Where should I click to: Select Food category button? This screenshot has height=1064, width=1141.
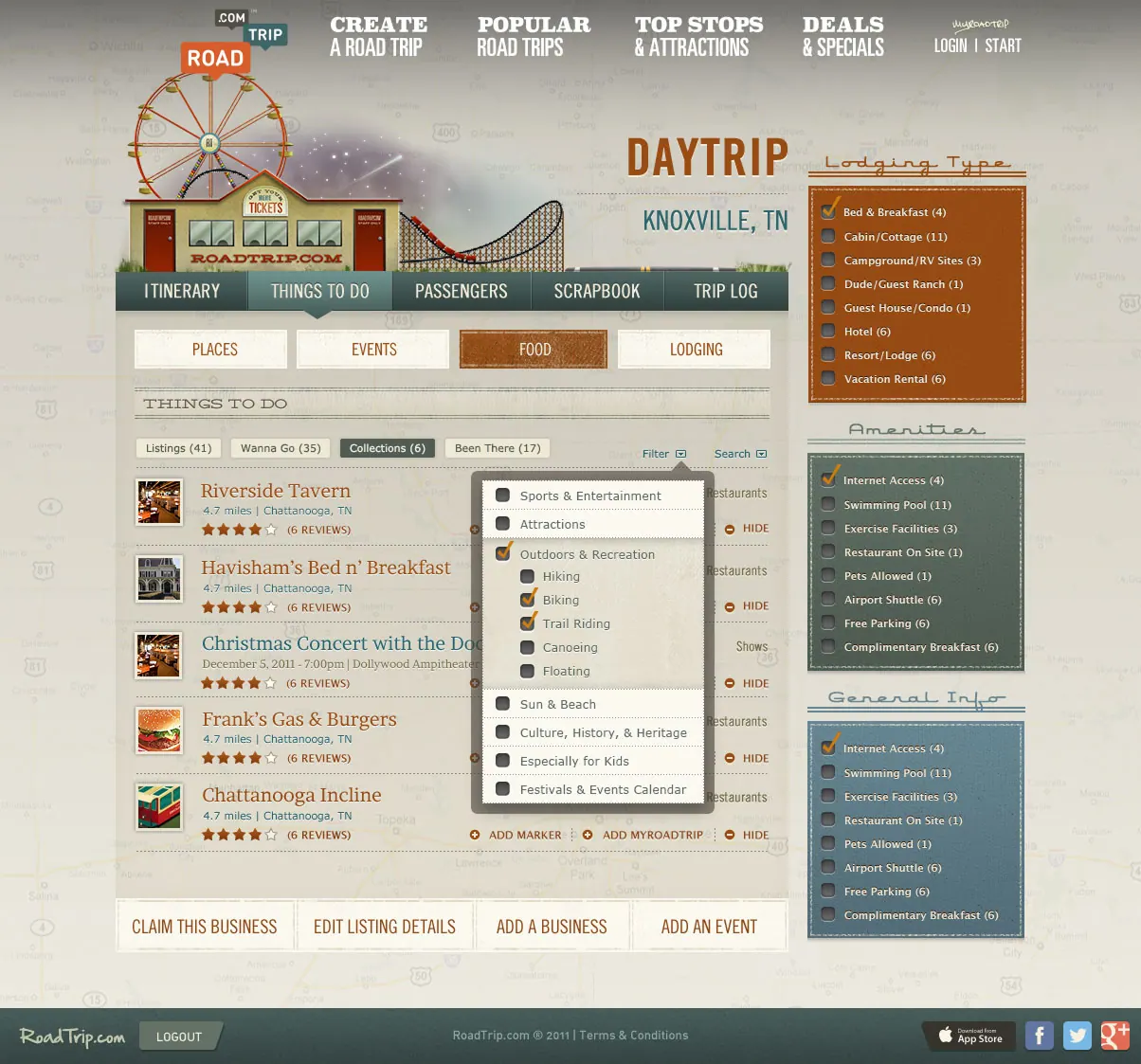pos(534,349)
